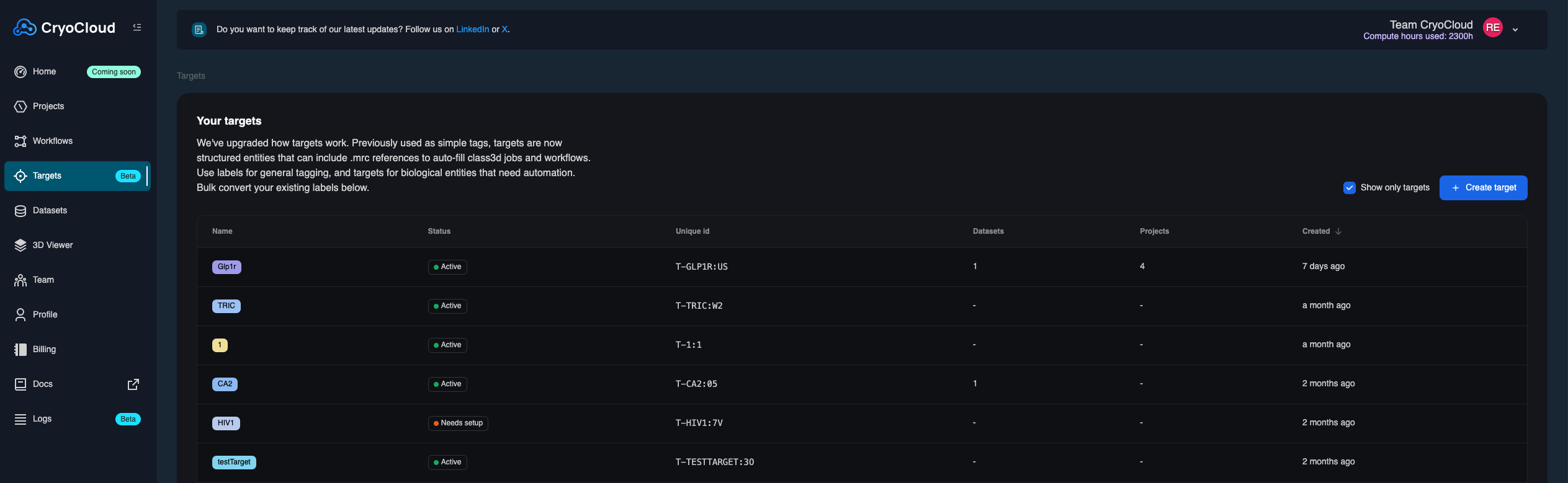1568x483 pixels.
Task: Click the purple Glp1r target tag
Action: (x=226, y=267)
